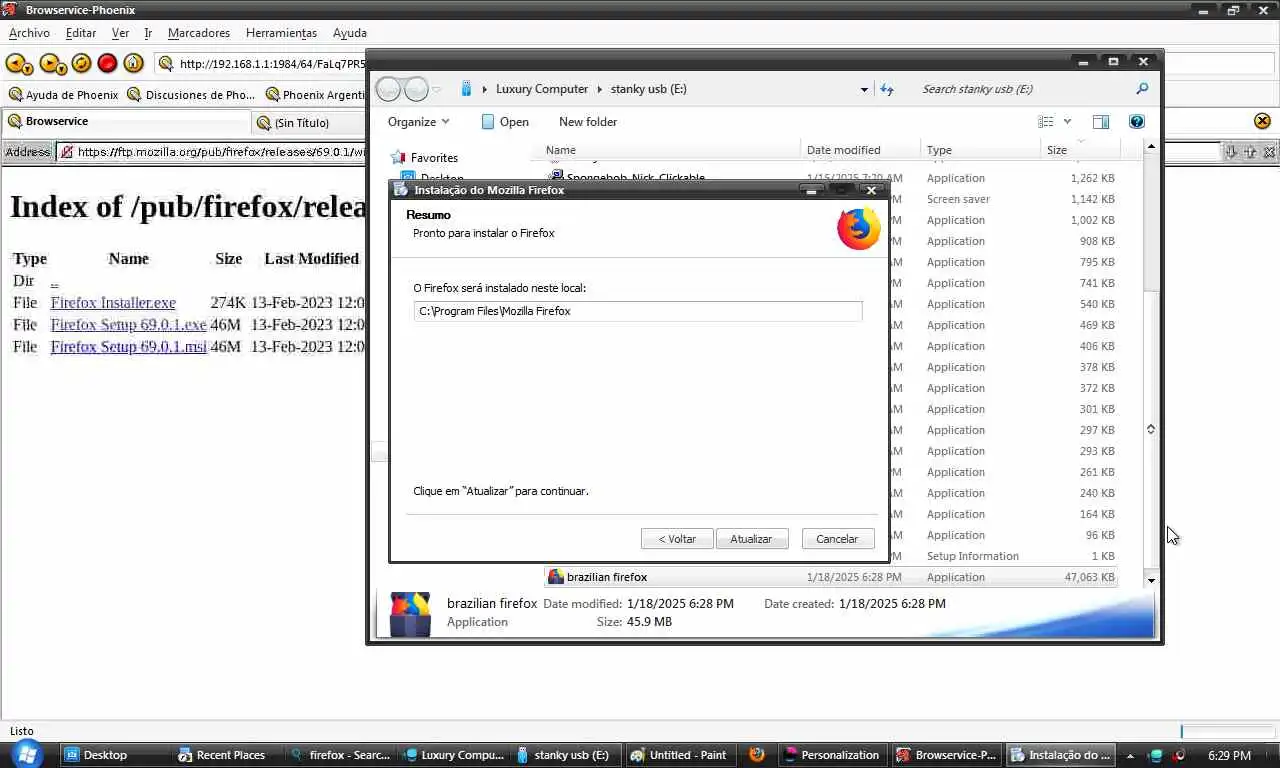Click the USB drive icon in breadcrumb

pyautogui.click(x=466, y=89)
